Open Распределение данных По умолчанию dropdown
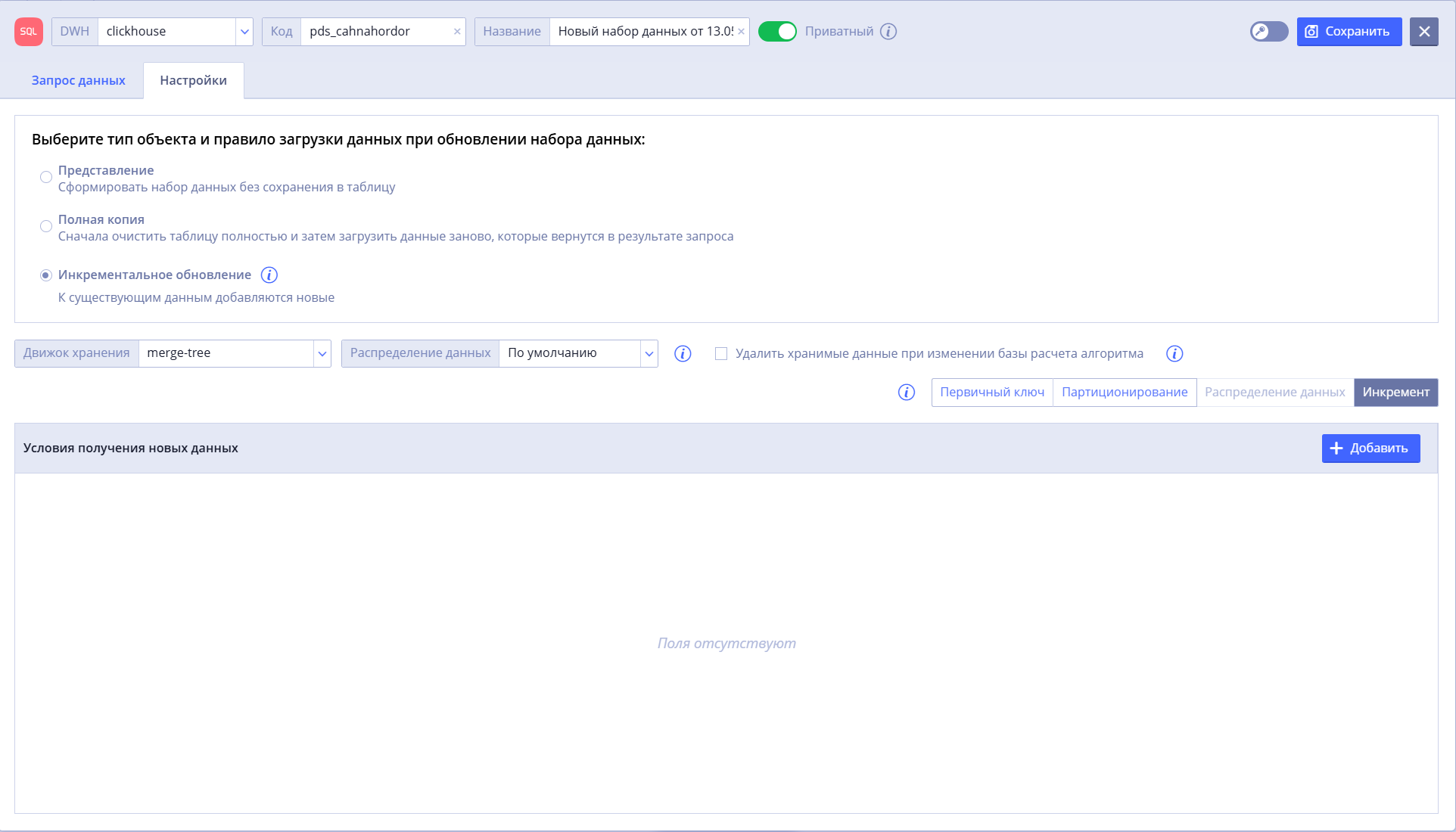Viewport: 1456px width, 832px height. 649,354
